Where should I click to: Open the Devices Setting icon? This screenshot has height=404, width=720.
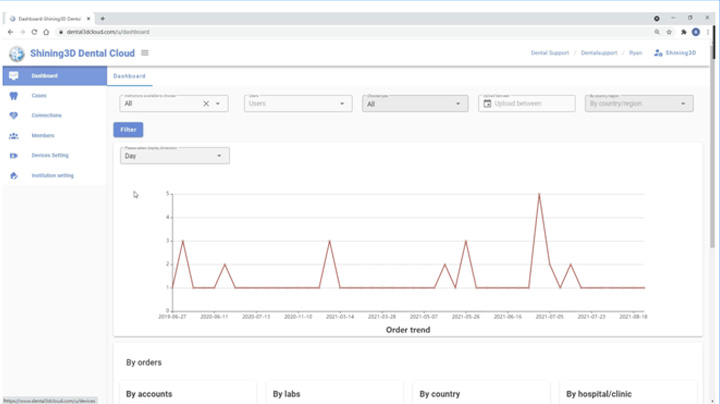[x=13, y=155]
